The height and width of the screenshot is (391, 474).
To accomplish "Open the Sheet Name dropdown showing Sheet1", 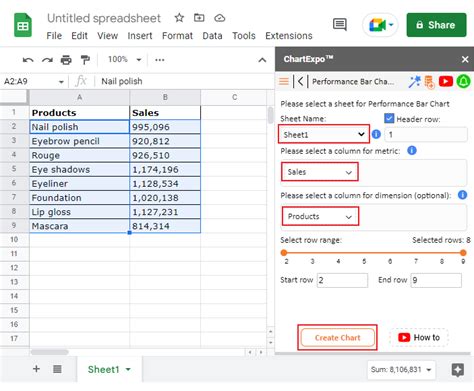I will pyautogui.click(x=324, y=134).
